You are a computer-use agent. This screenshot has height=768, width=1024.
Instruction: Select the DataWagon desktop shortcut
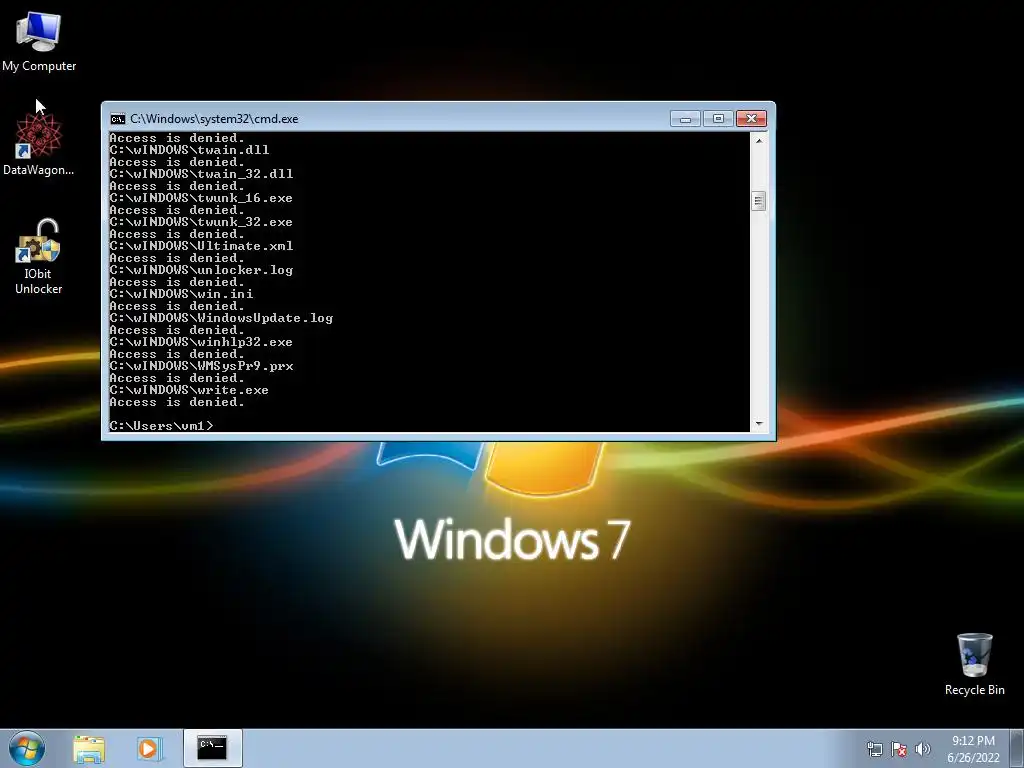coord(39,145)
